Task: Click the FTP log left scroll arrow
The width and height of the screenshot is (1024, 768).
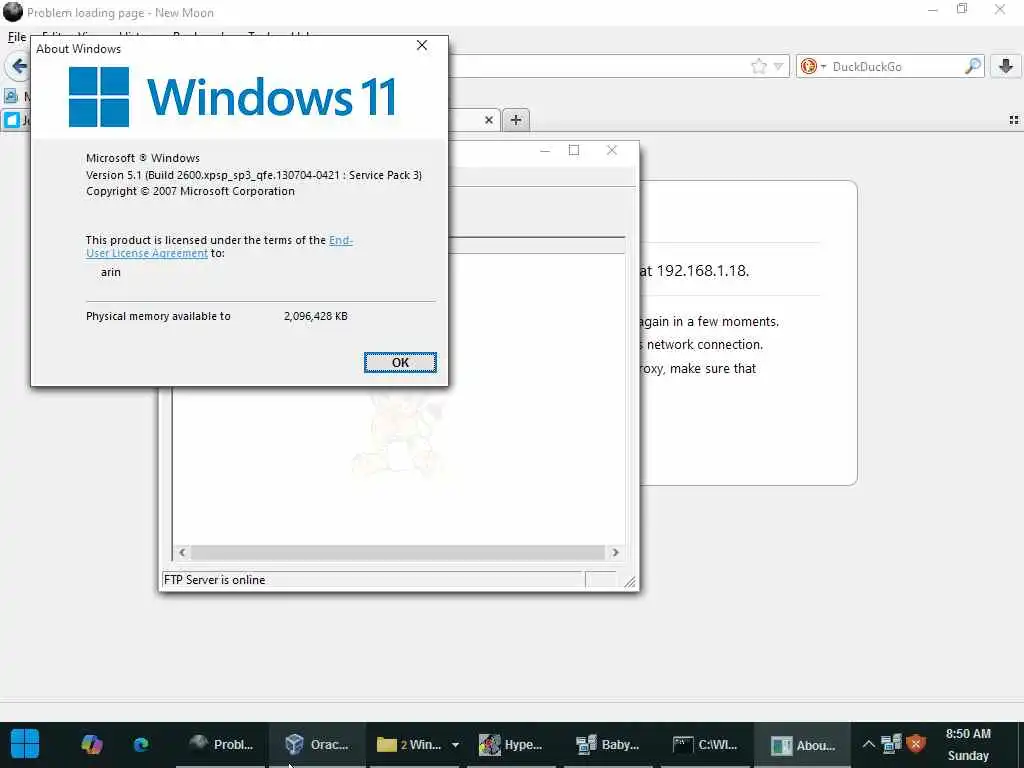Action: pyautogui.click(x=182, y=552)
